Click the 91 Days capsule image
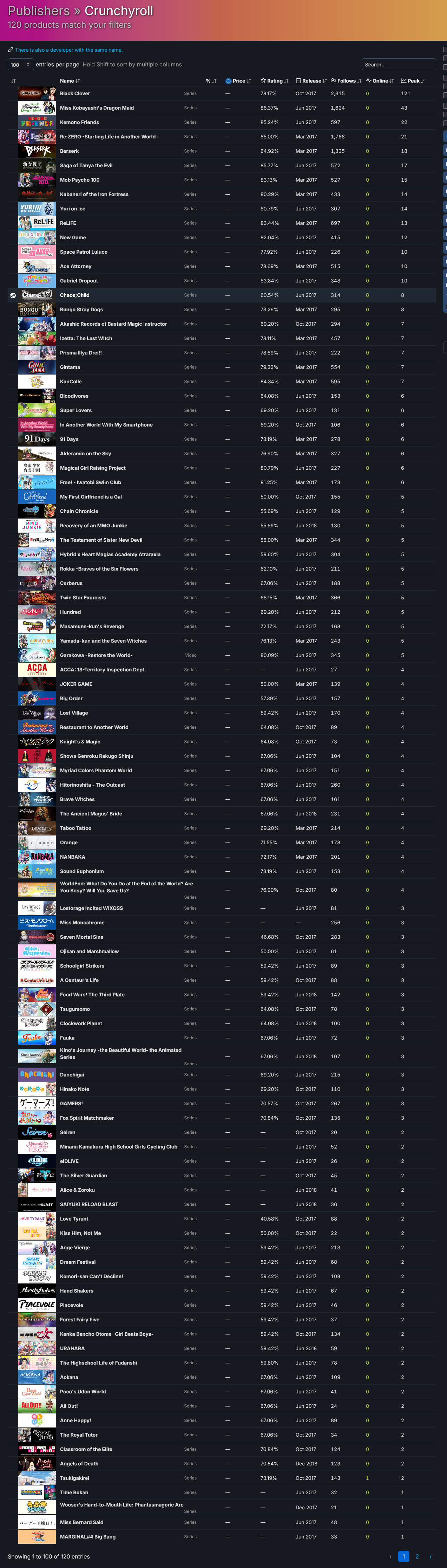 point(37,439)
